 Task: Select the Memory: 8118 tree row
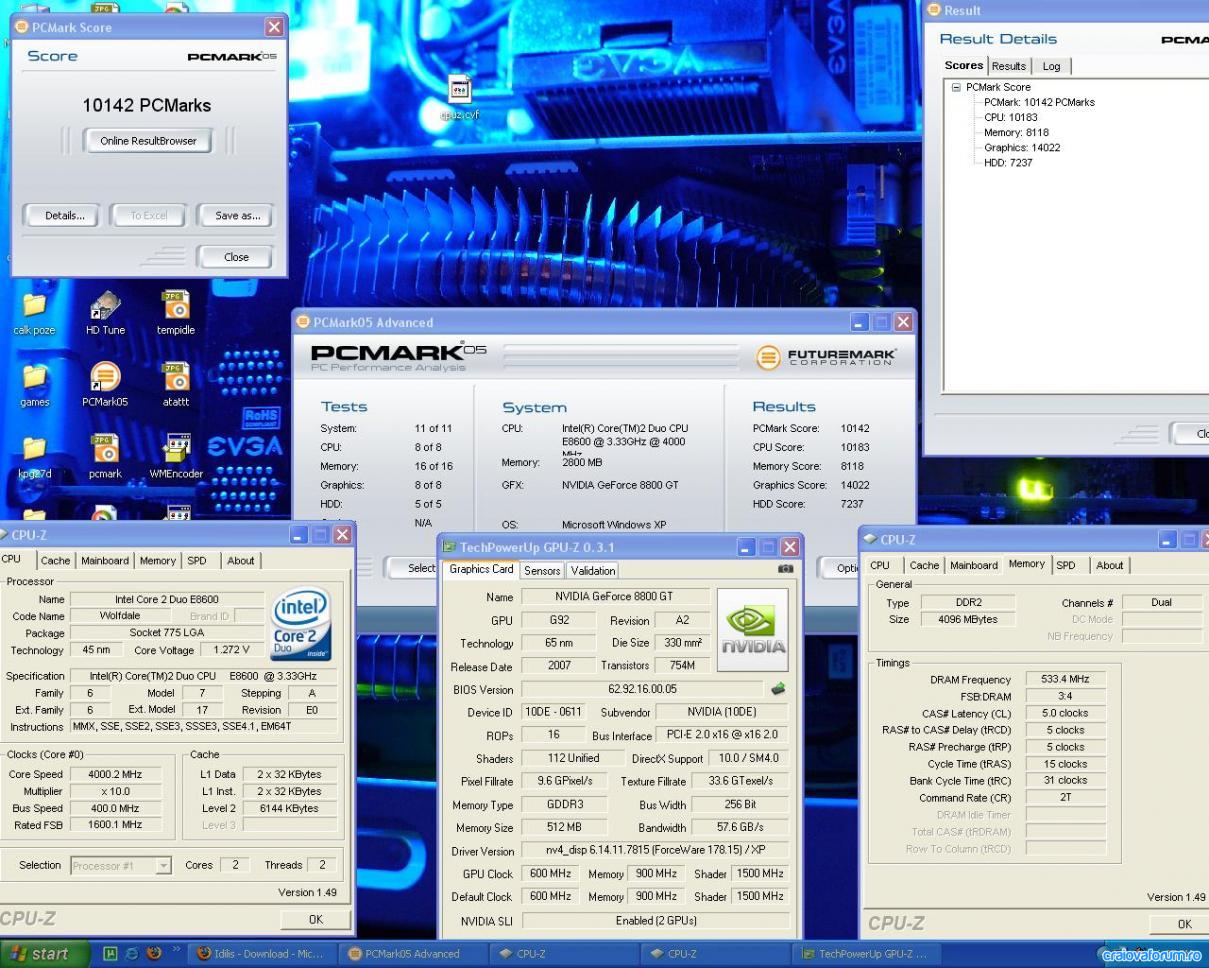tap(1016, 132)
